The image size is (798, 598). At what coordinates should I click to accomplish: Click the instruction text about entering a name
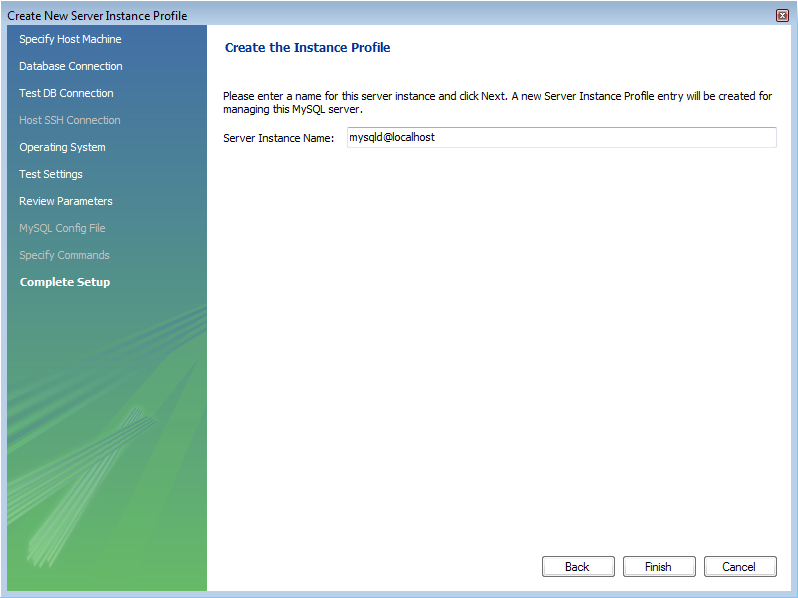click(x=497, y=102)
